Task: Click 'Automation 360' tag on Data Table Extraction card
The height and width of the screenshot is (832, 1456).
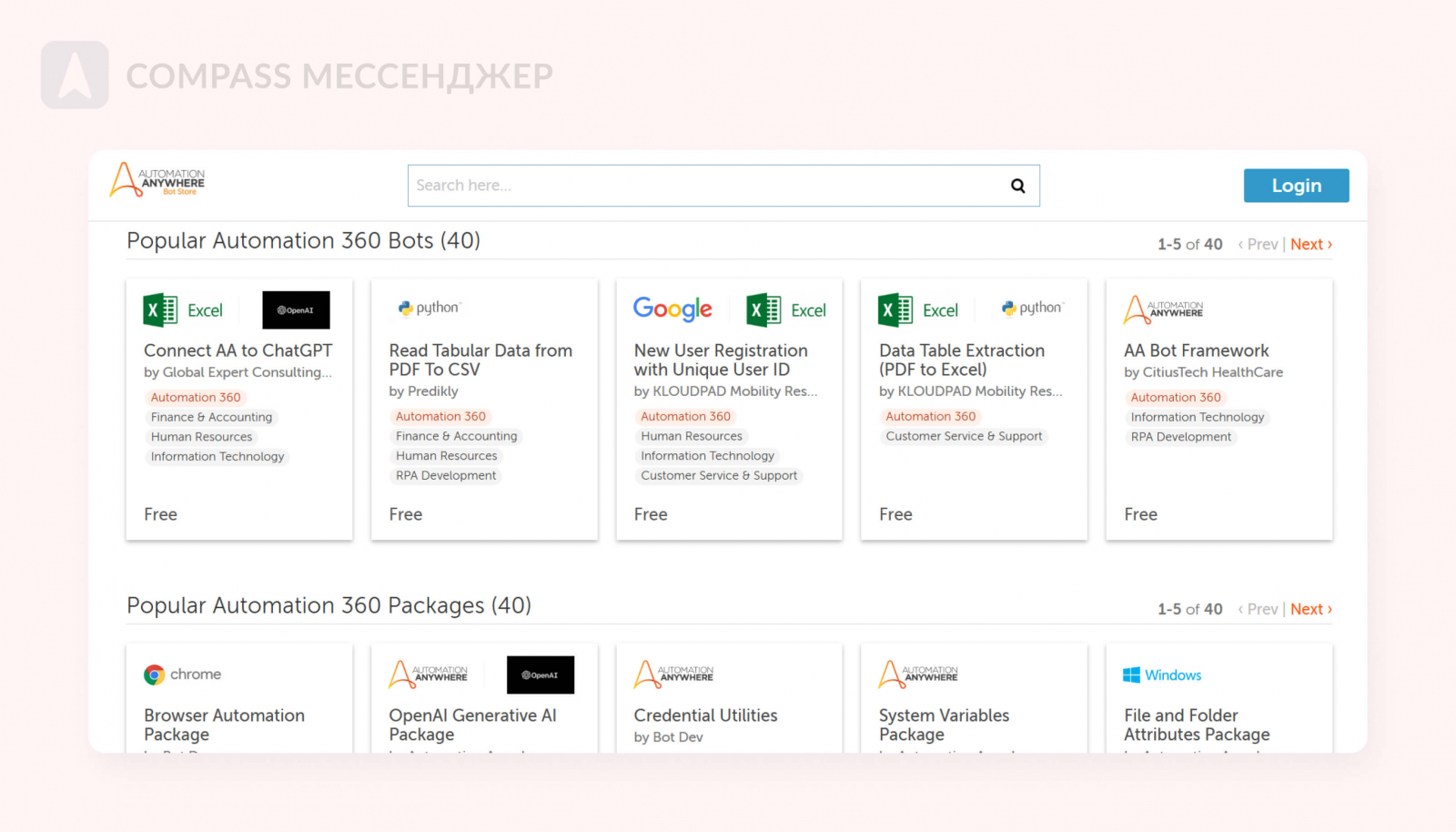Action: click(x=930, y=417)
